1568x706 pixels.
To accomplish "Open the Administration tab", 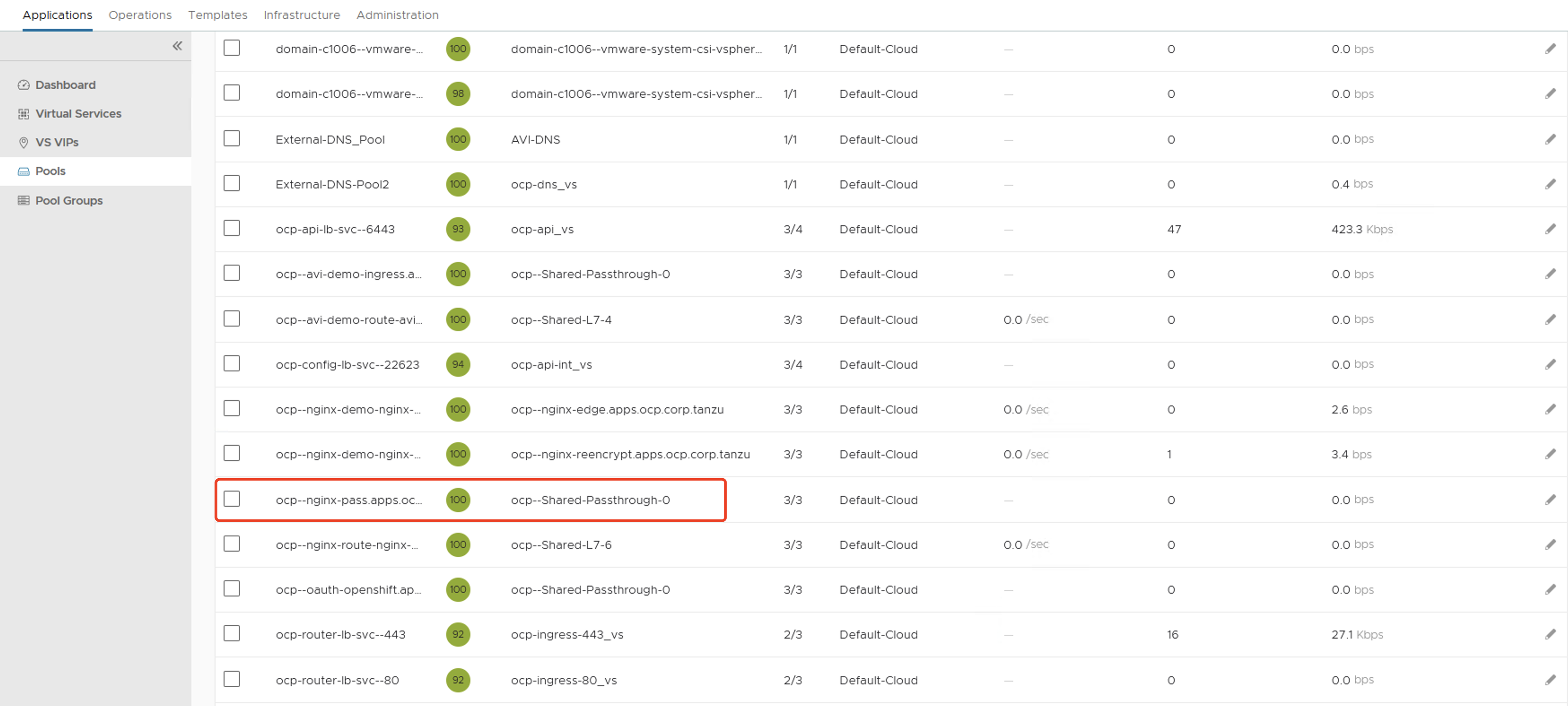I will tap(397, 15).
